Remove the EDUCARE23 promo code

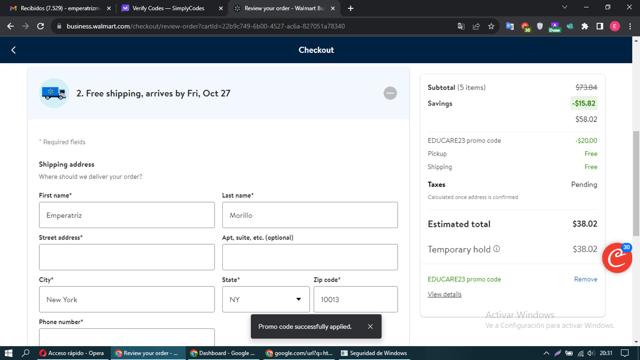[585, 279]
